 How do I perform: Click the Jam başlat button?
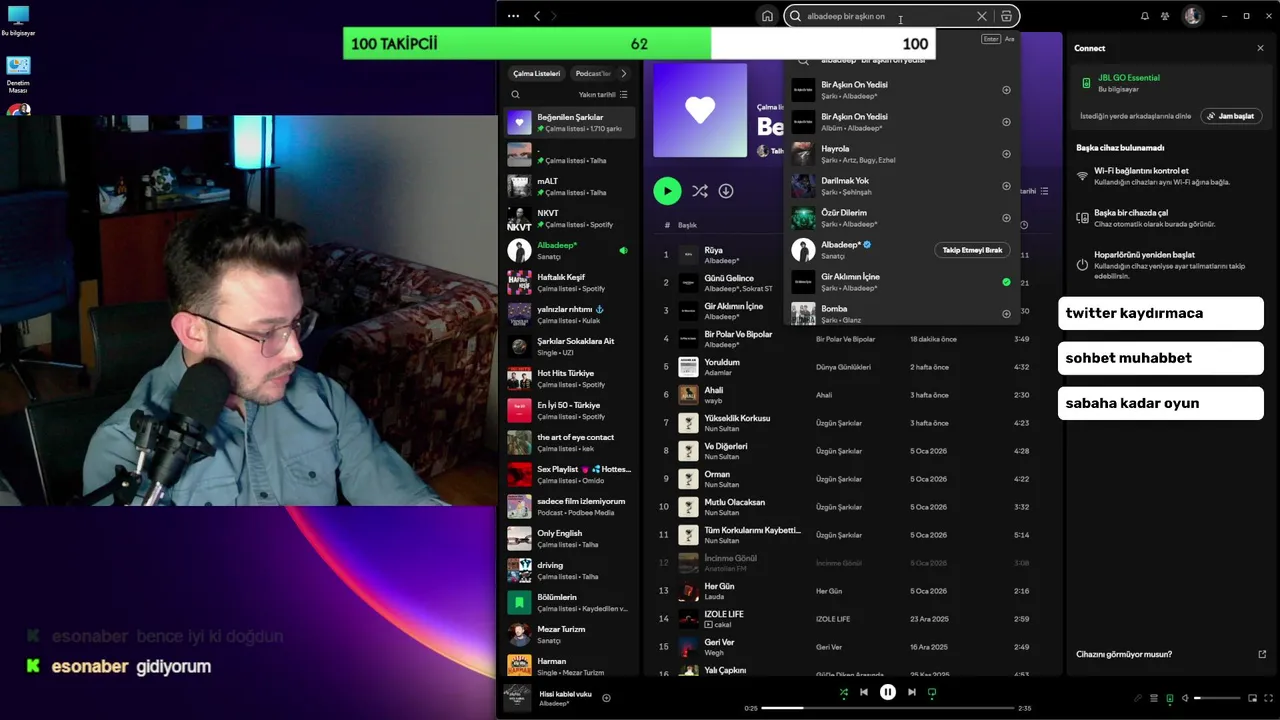tap(1230, 116)
